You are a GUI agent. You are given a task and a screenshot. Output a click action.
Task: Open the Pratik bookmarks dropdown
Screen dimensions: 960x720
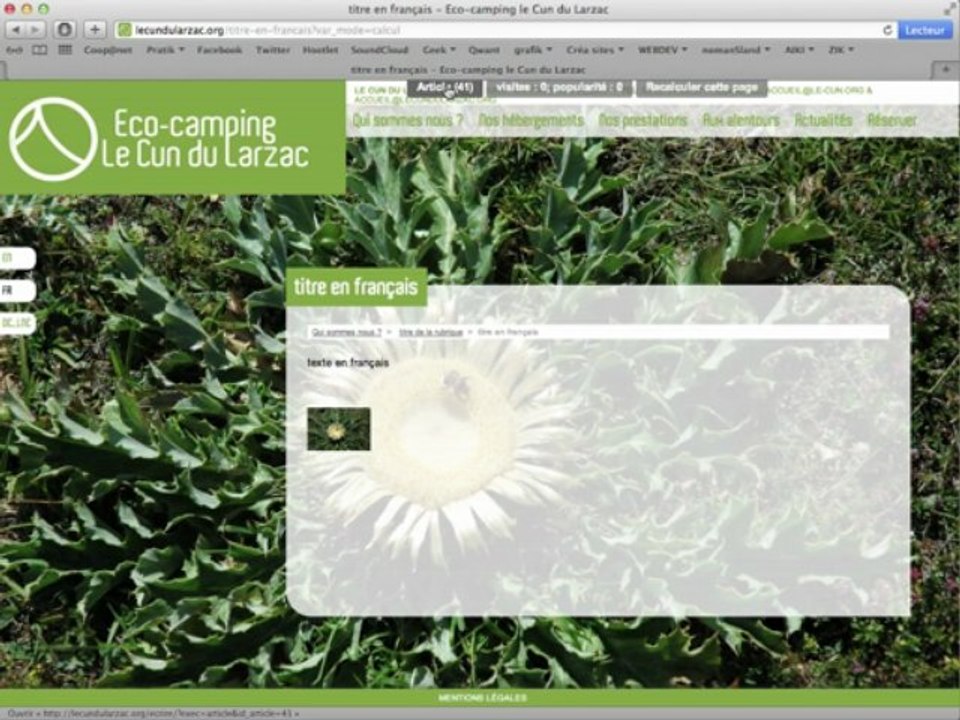[165, 50]
